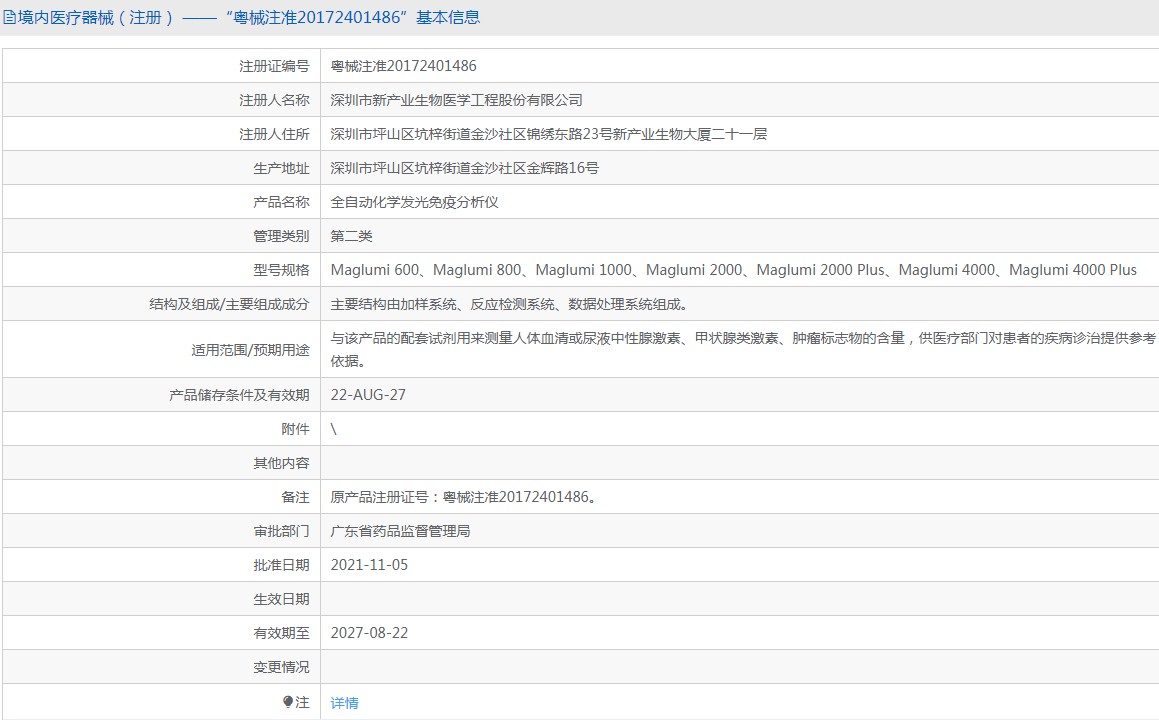Screen dimensions: 1159x720
Task: Select the remark 原产品注册证号
Action: (x=463, y=497)
